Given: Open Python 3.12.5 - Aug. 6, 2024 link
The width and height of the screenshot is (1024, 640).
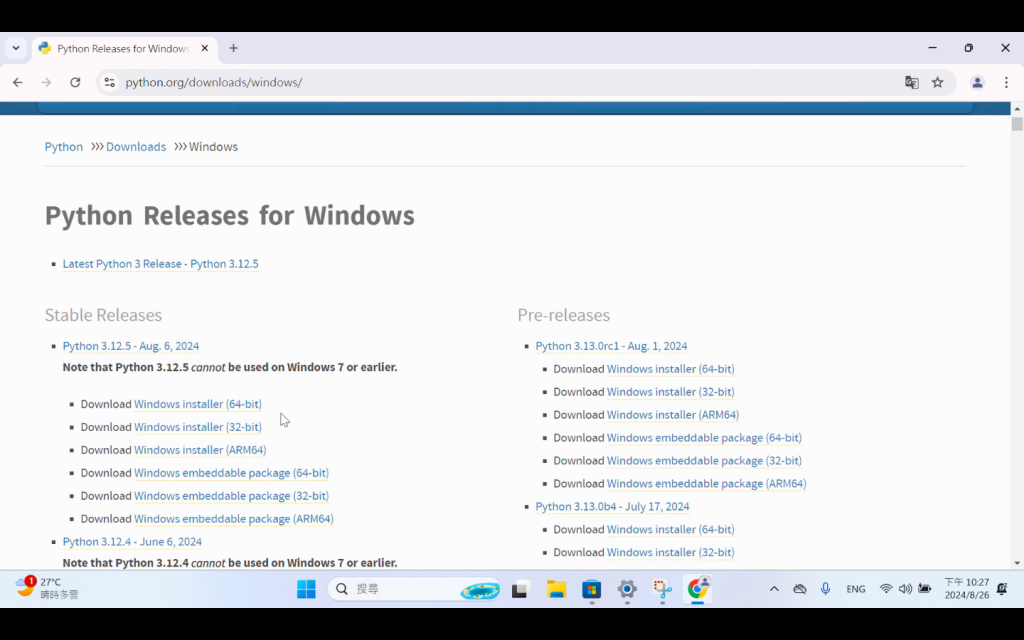Looking at the screenshot, I should point(131,346).
